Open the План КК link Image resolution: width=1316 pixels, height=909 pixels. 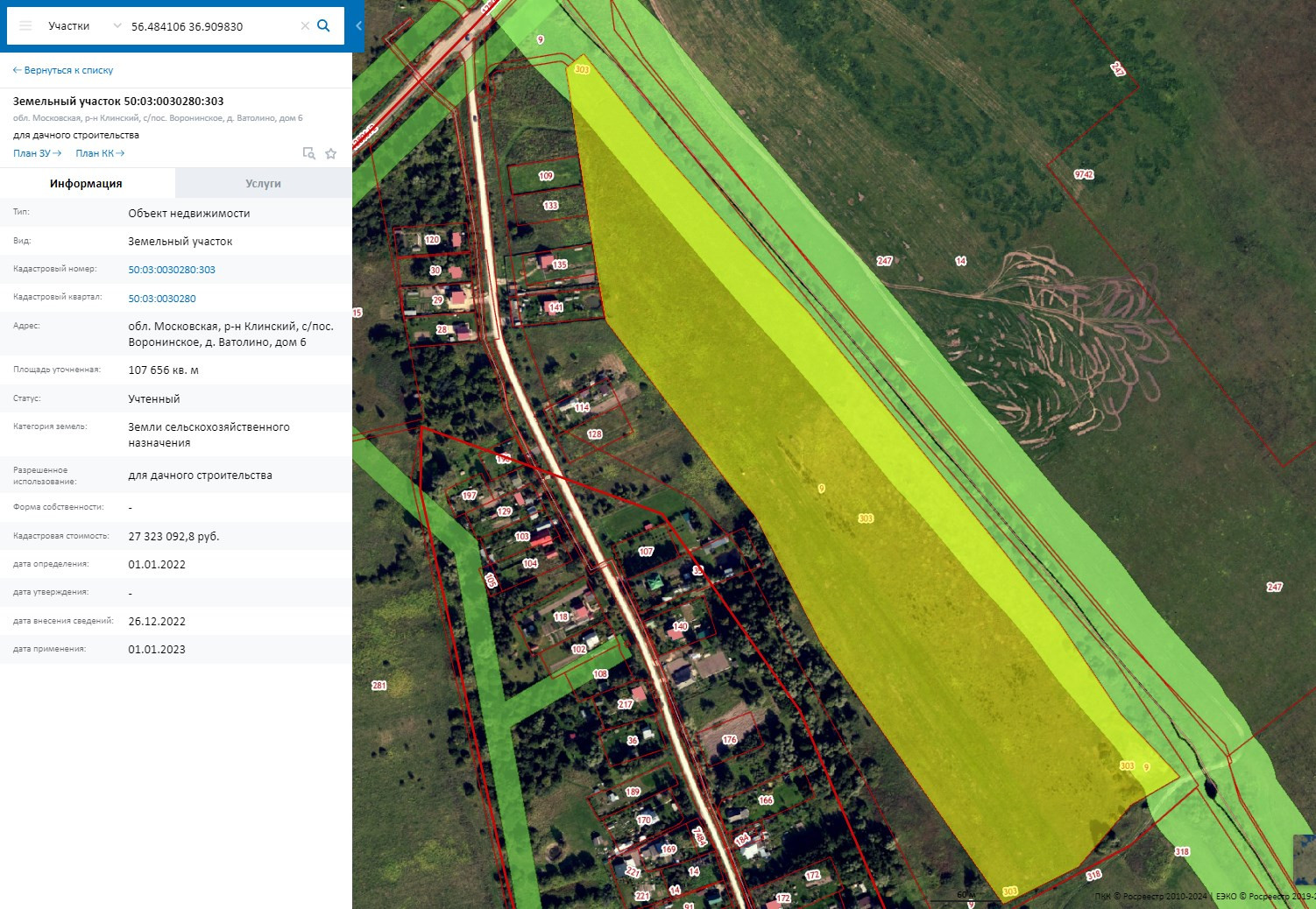click(x=100, y=153)
